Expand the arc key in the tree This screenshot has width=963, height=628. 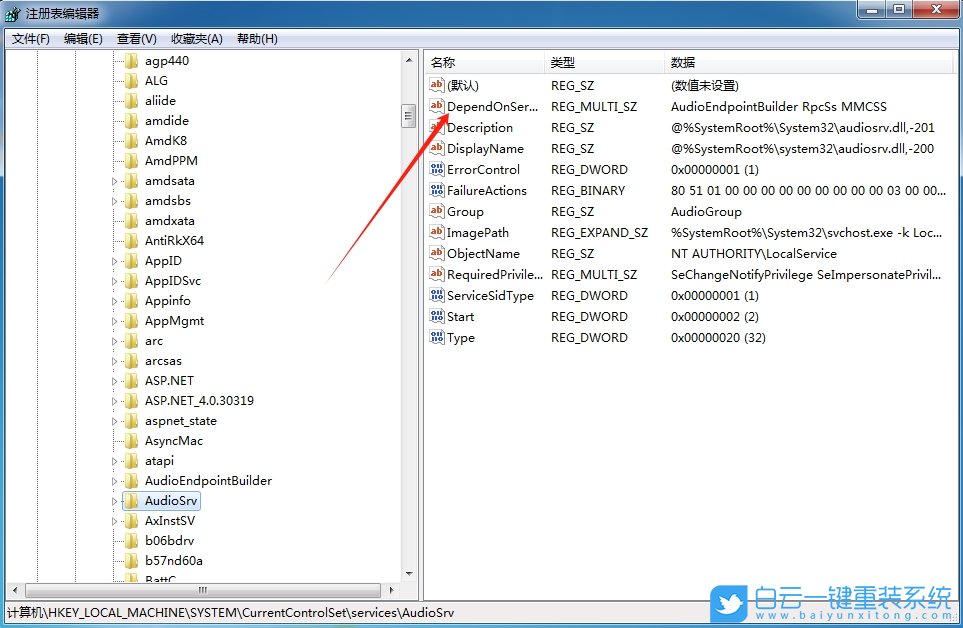point(113,340)
